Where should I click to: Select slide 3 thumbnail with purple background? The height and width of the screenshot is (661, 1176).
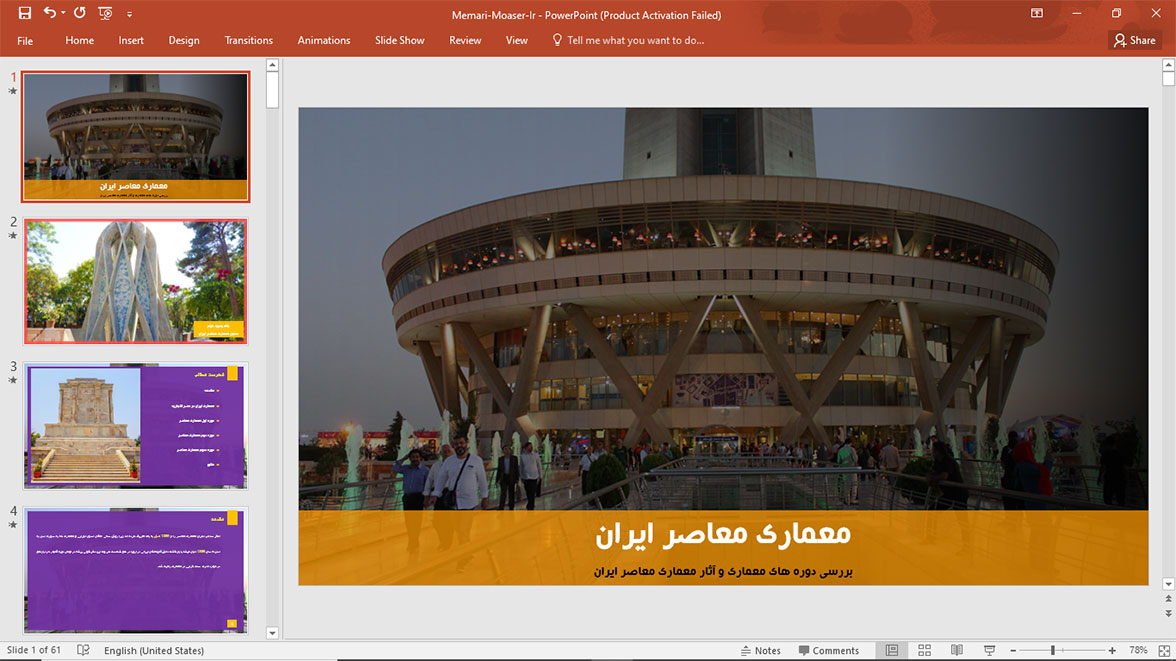coord(135,425)
